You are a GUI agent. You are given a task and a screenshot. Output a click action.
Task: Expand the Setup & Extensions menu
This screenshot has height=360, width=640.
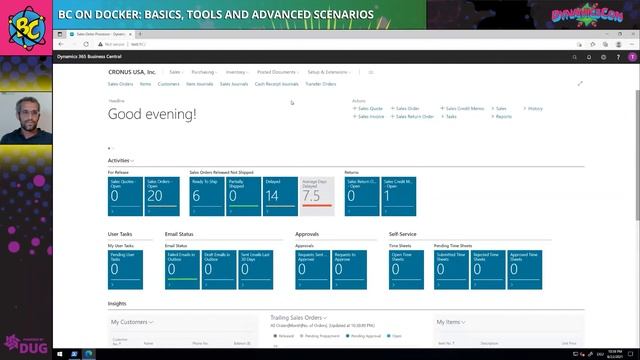tap(329, 72)
